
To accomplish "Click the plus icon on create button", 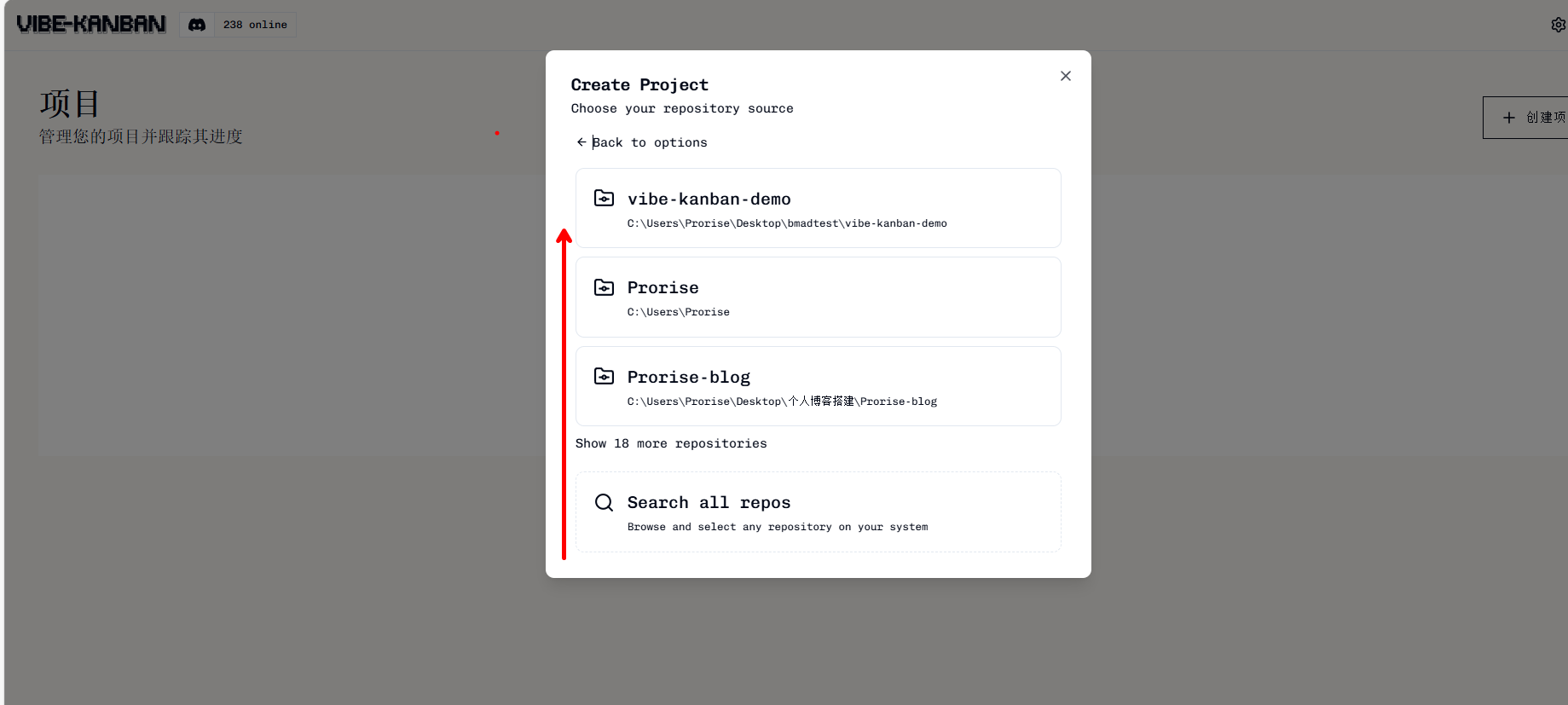I will point(1508,118).
